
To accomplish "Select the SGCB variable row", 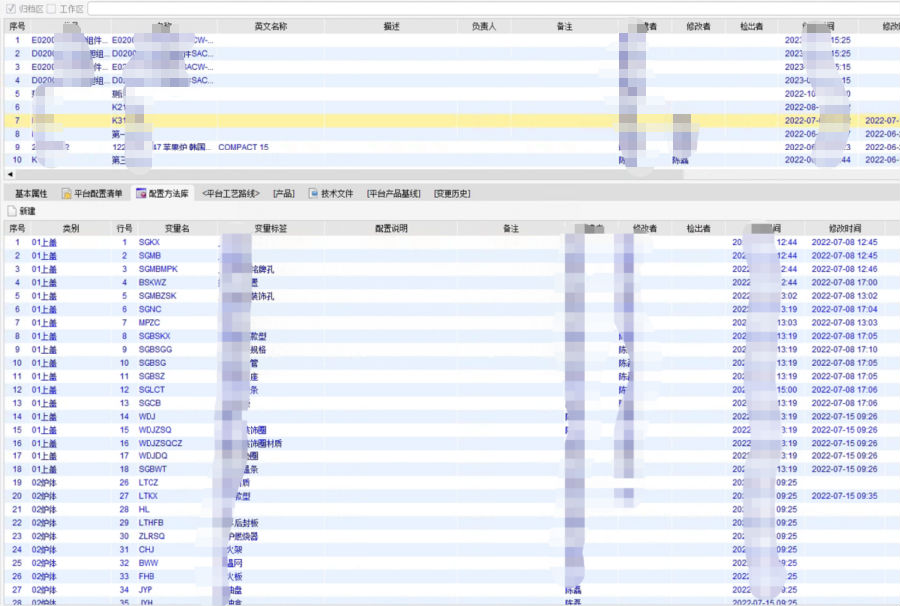I will coord(452,403).
